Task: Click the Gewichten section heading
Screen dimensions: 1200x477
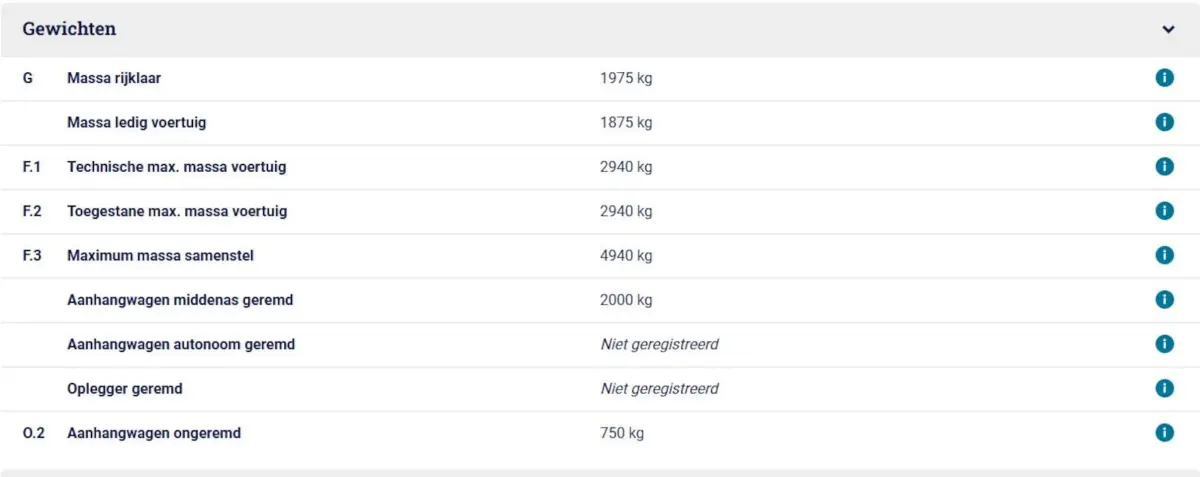Action: (x=69, y=28)
